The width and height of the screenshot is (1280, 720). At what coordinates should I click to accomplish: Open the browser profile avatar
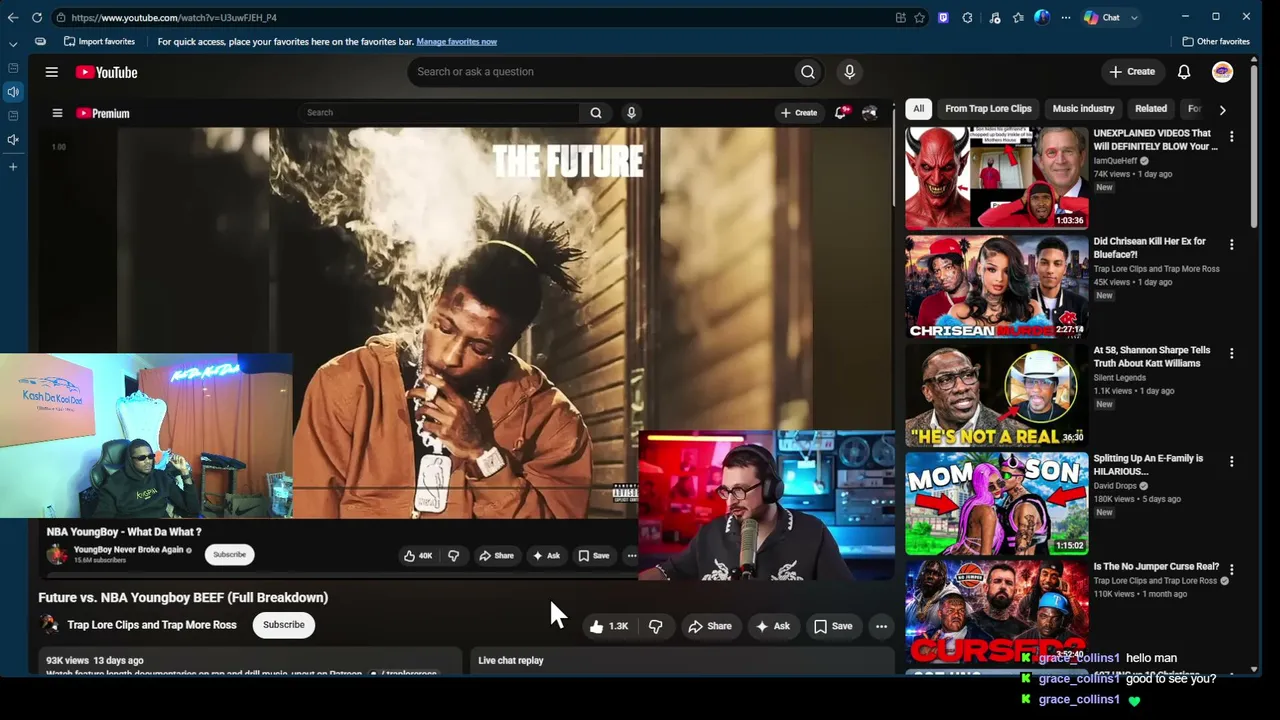click(x=1042, y=17)
